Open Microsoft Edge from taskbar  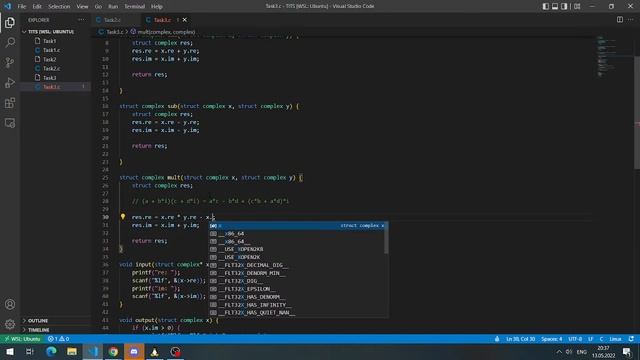coord(51,351)
